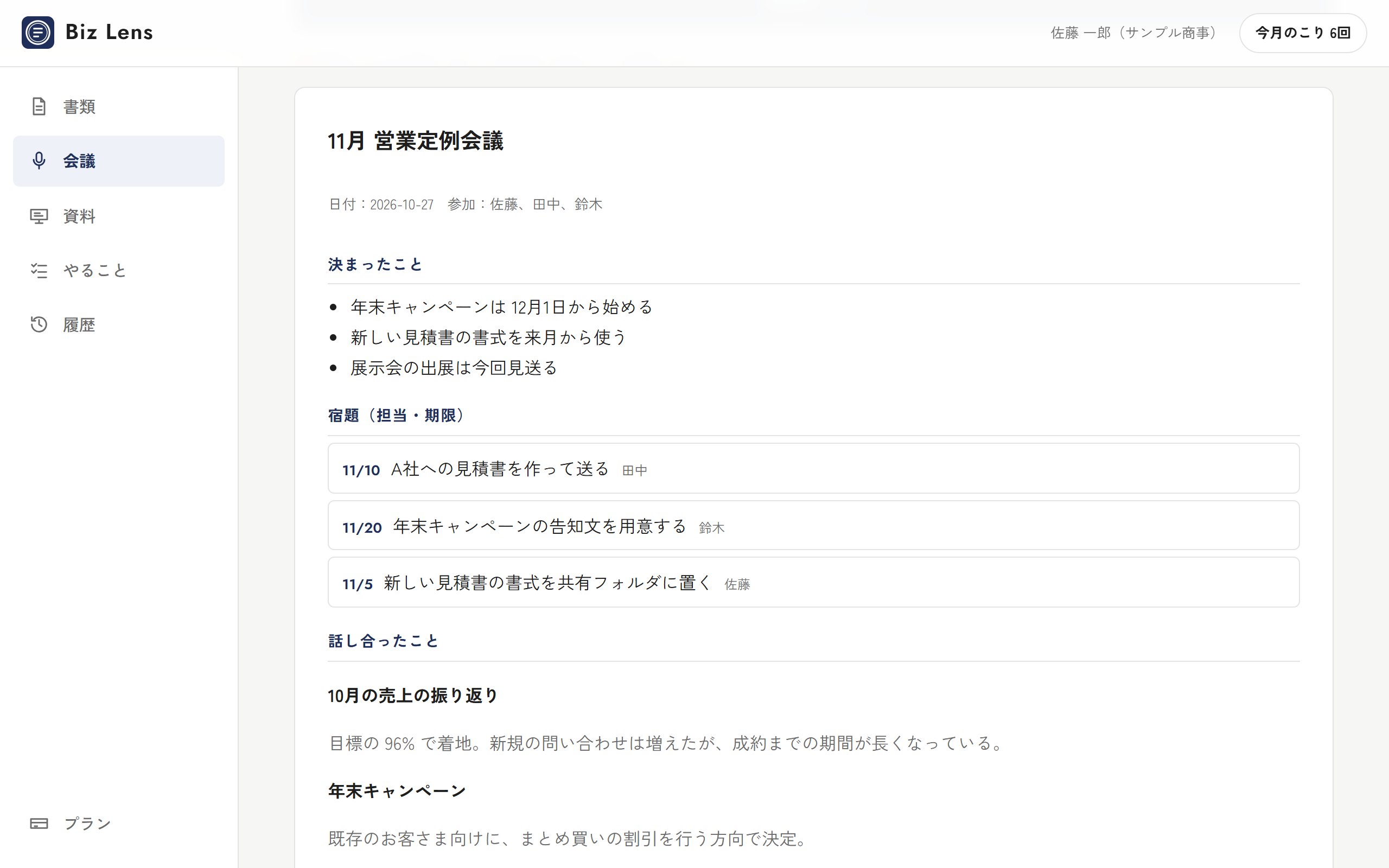Click the bullet 展示会の出展は今回見送る
The image size is (1389, 868).
(x=454, y=368)
